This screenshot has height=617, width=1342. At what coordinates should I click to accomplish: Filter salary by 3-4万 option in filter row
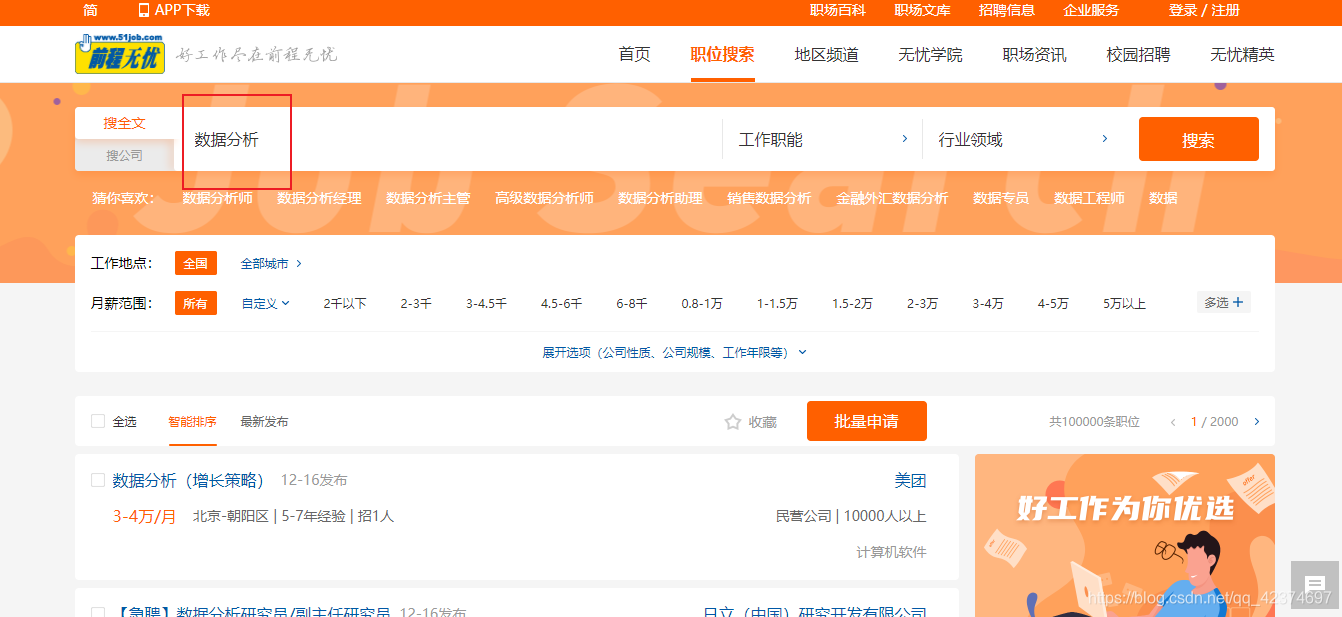(x=988, y=303)
